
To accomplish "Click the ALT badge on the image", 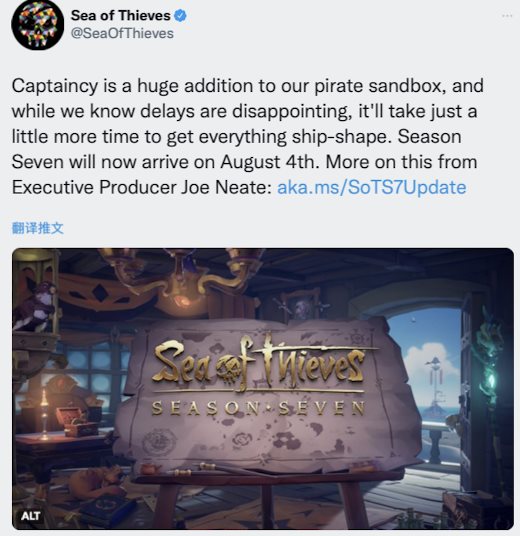I will click(x=31, y=515).
